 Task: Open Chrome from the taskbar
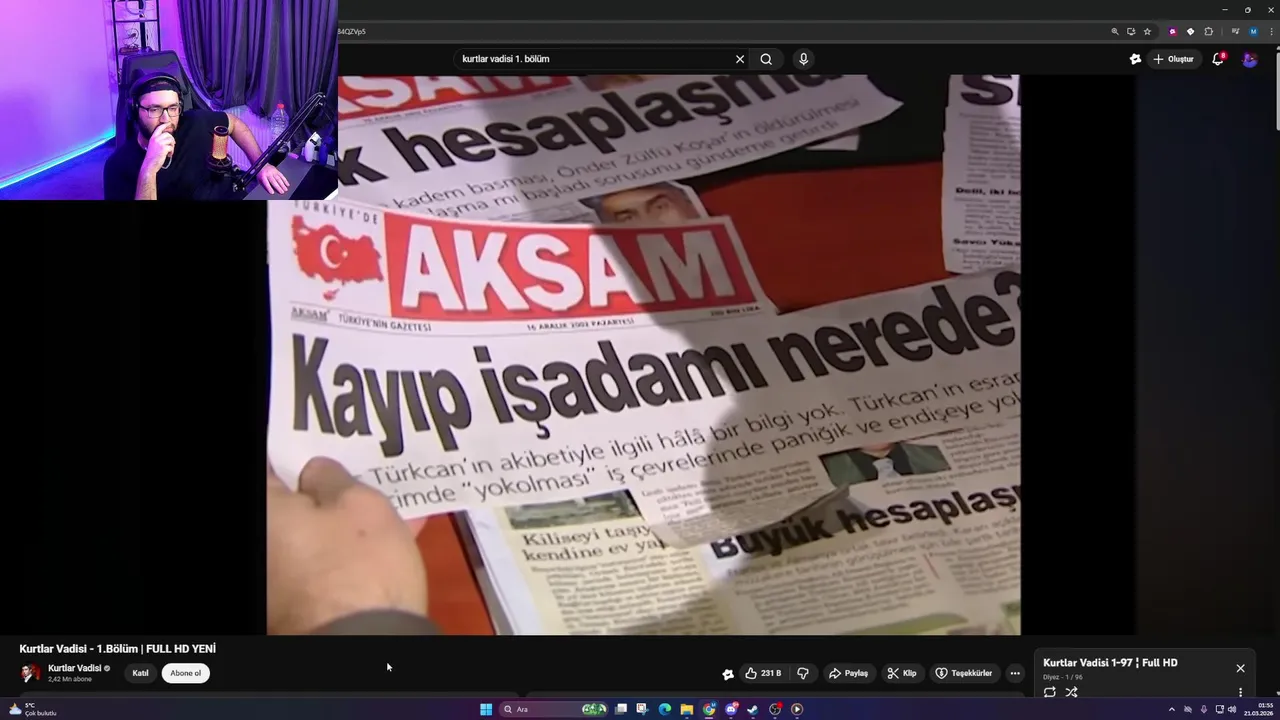(x=709, y=709)
